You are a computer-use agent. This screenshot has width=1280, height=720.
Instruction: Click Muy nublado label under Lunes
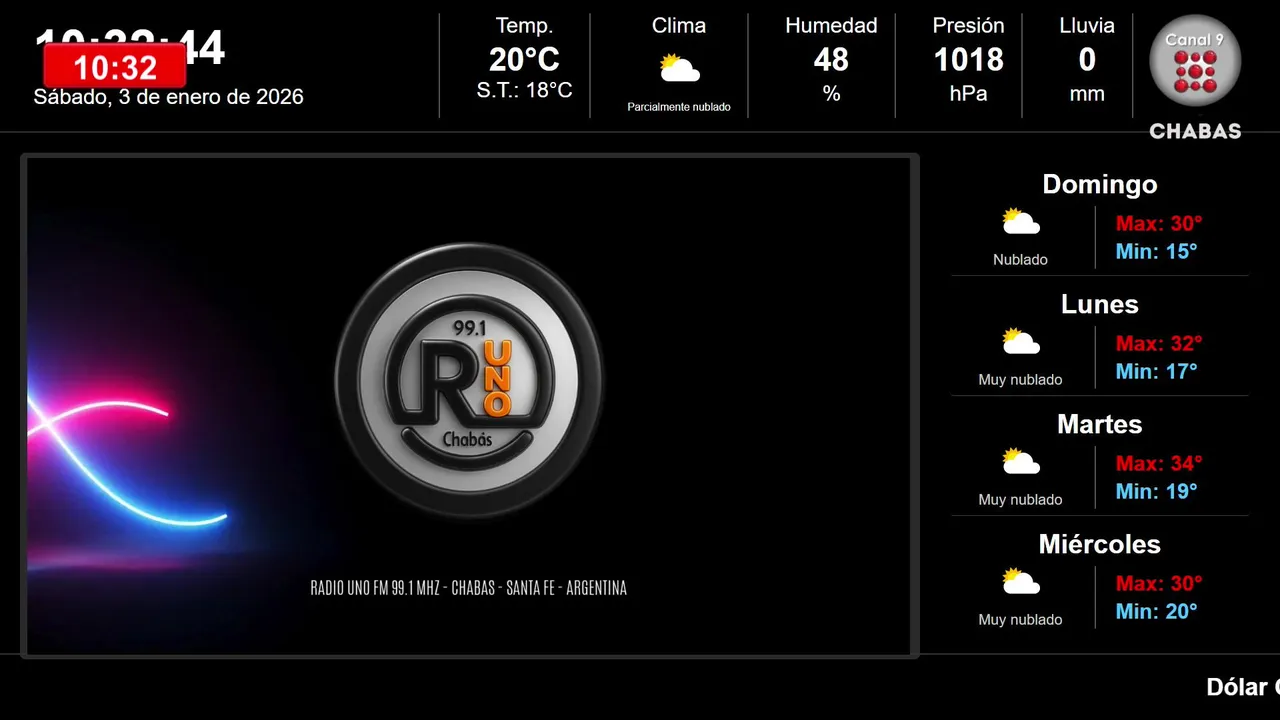coord(1020,380)
